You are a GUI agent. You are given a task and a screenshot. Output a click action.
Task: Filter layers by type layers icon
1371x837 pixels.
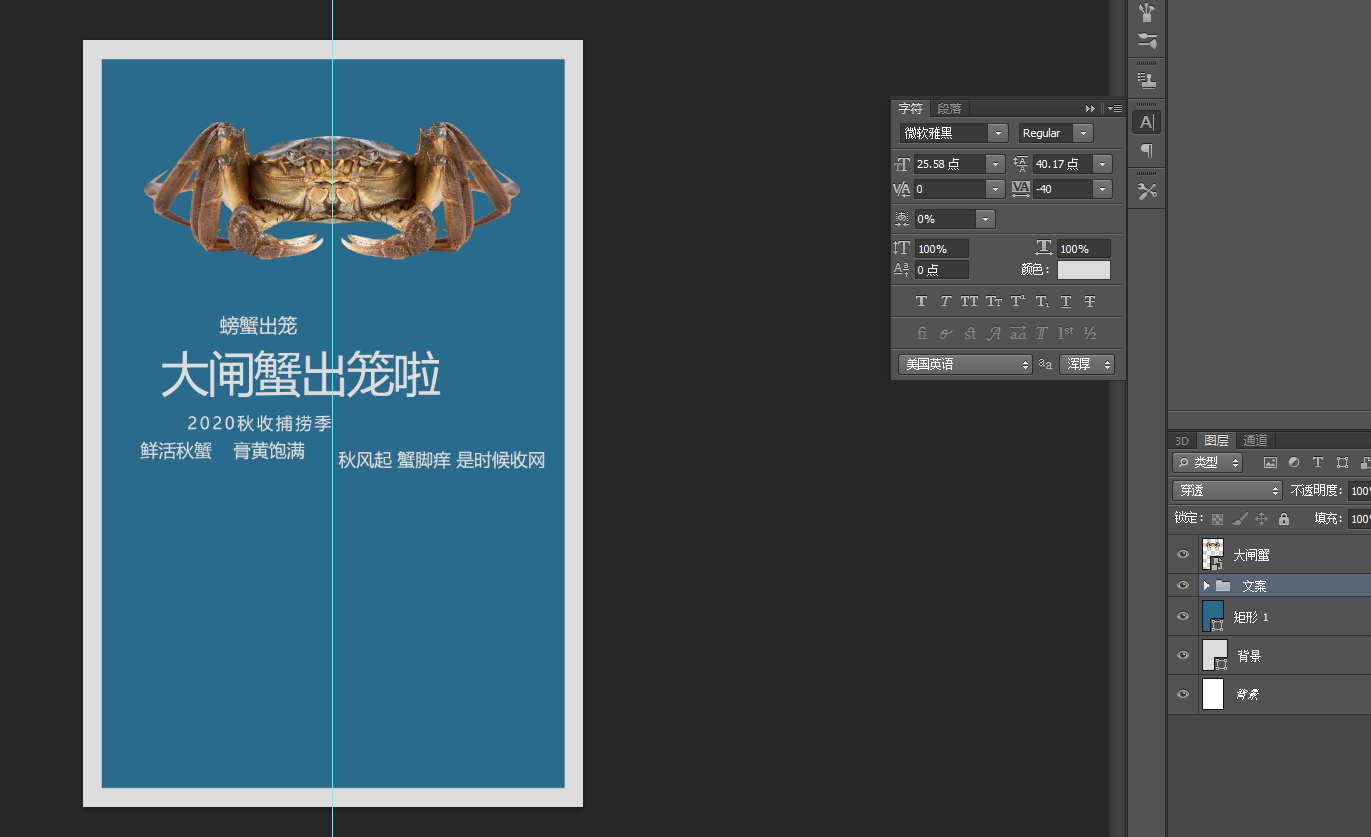click(x=1318, y=463)
